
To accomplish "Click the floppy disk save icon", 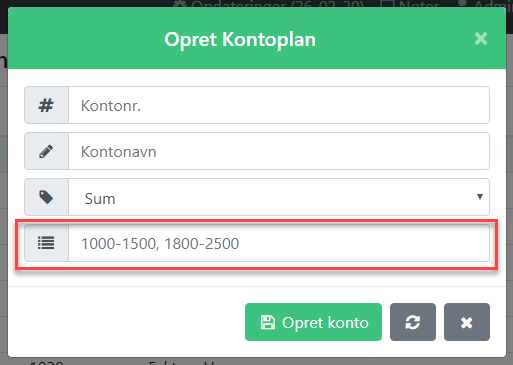I will pos(267,322).
